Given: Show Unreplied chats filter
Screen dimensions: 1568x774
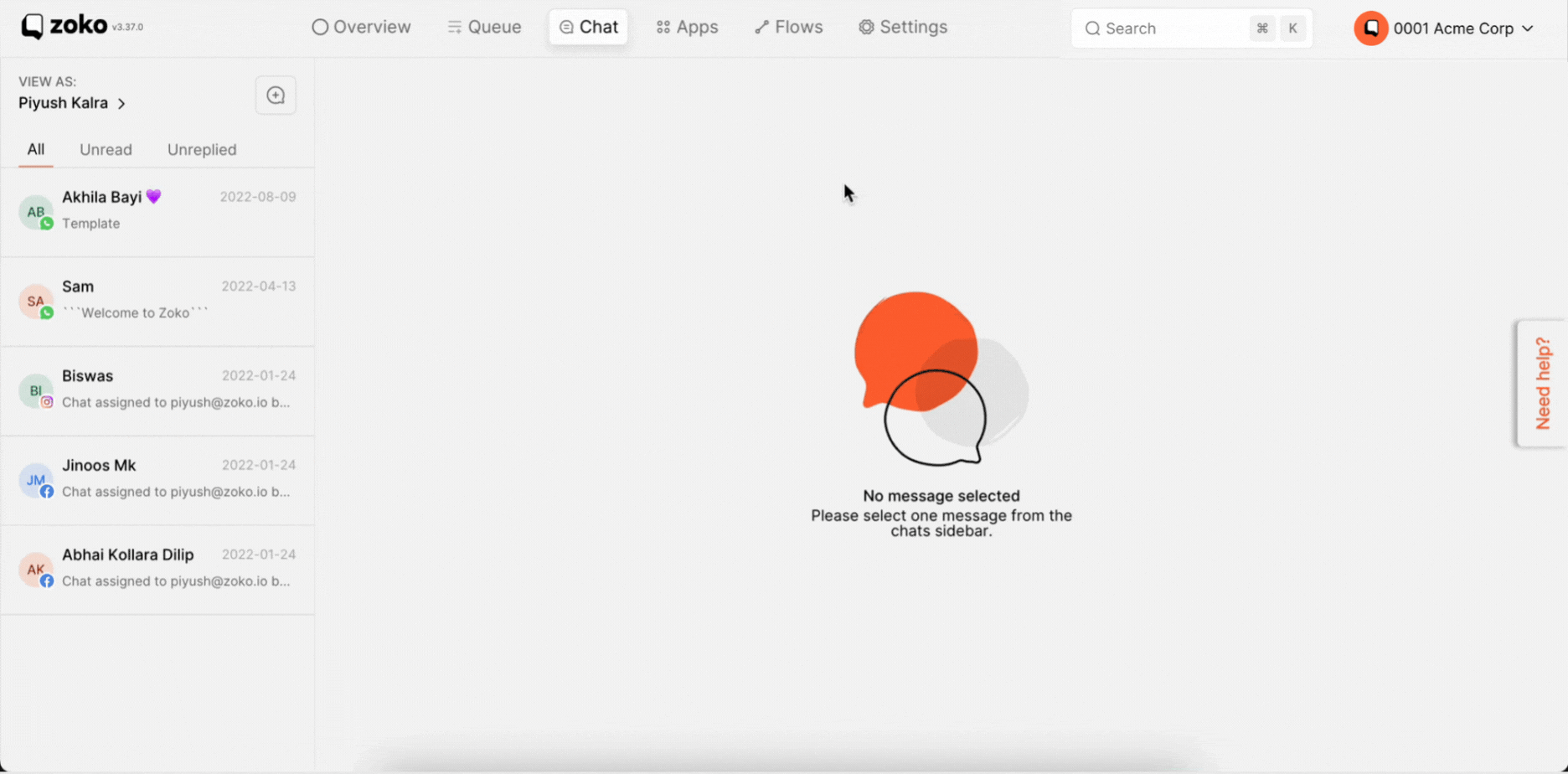Looking at the screenshot, I should coord(202,150).
